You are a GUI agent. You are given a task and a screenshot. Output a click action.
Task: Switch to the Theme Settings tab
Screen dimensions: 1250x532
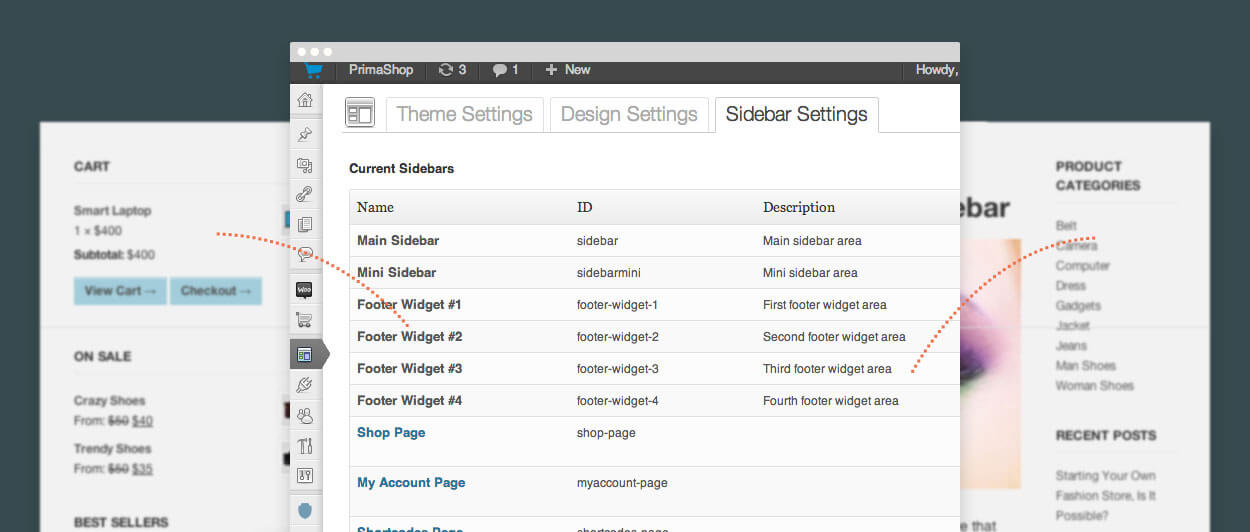(464, 114)
